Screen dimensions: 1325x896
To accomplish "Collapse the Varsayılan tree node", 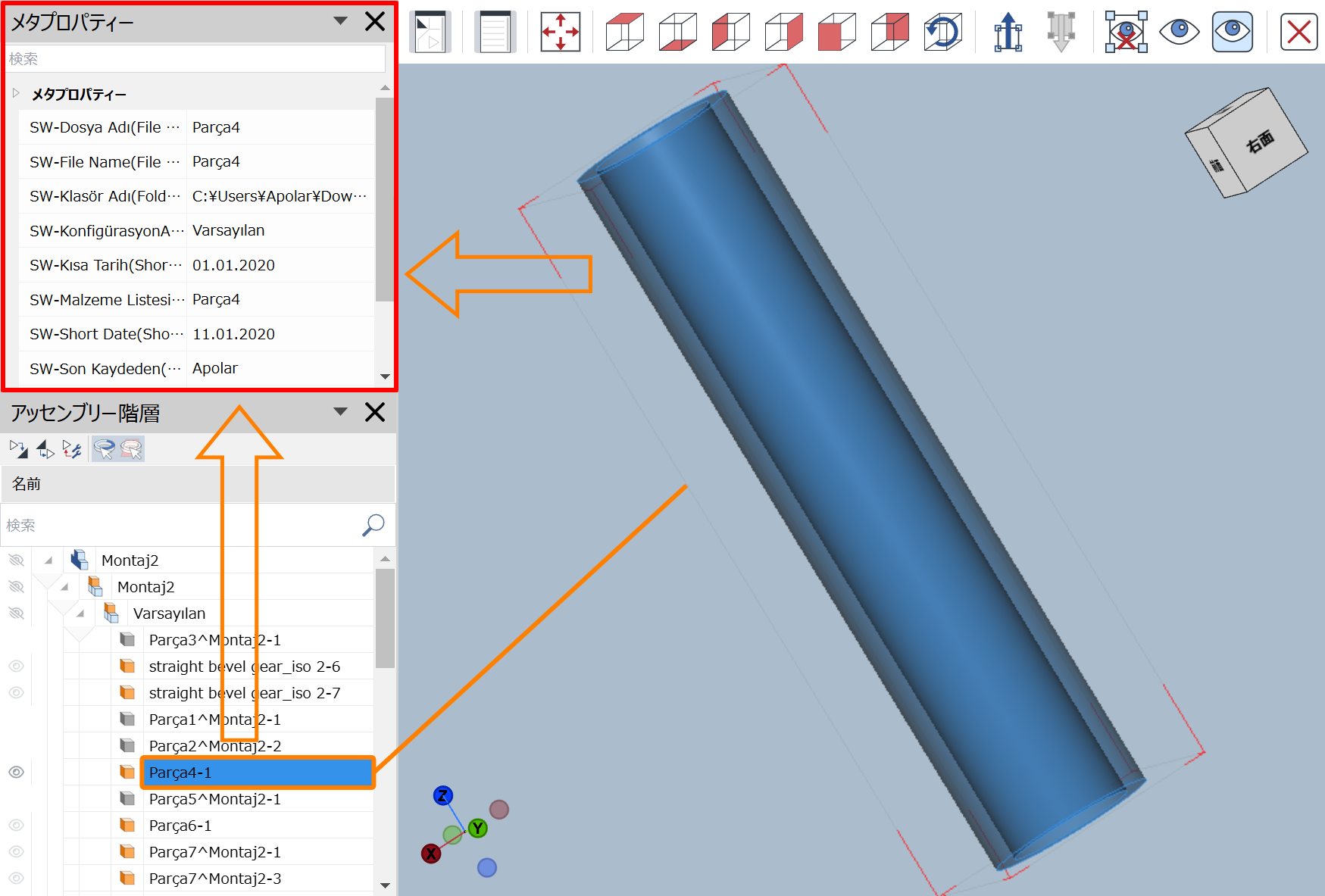I will point(80,613).
